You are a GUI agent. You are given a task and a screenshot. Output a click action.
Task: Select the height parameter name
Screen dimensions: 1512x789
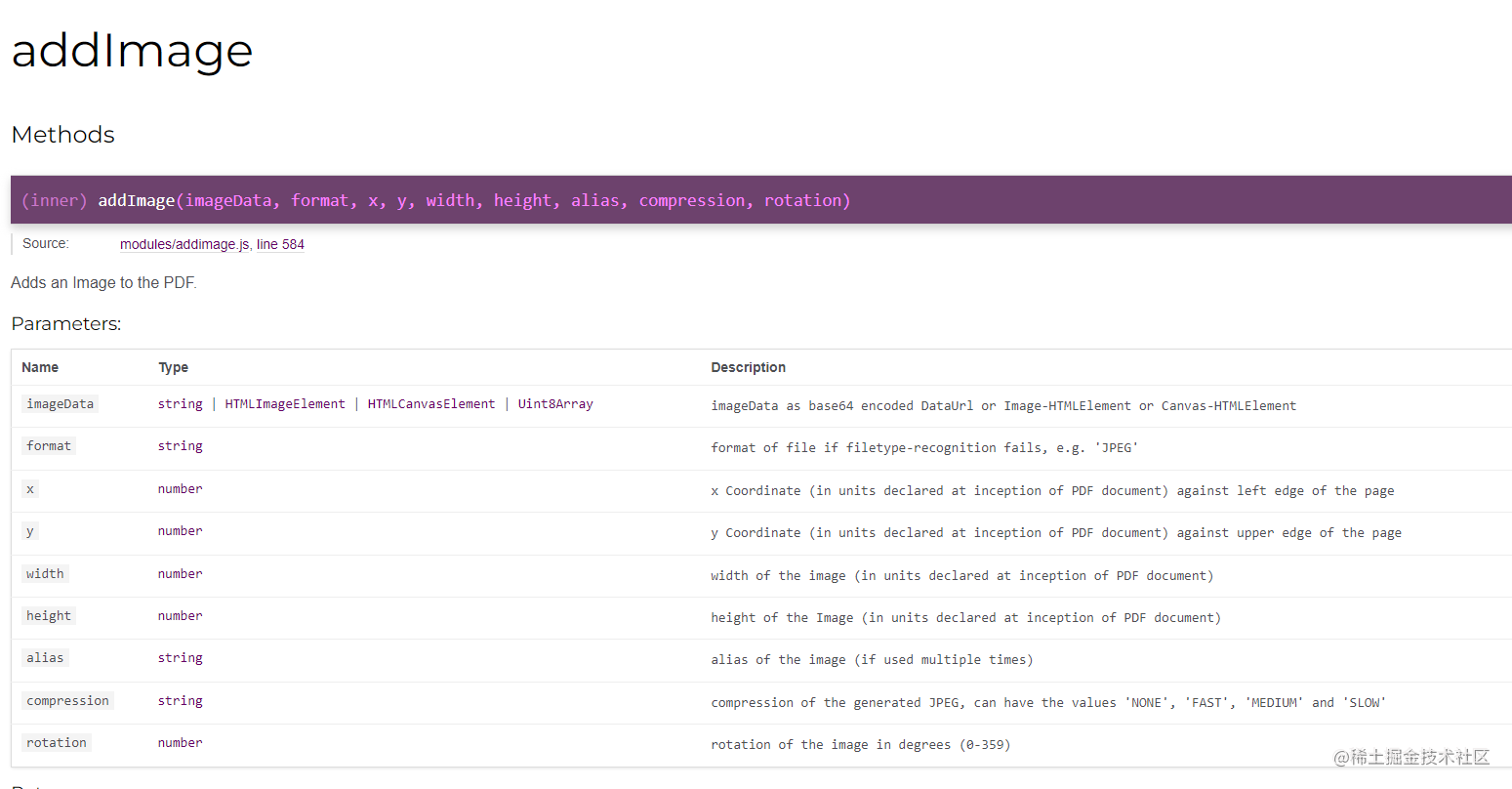point(48,615)
